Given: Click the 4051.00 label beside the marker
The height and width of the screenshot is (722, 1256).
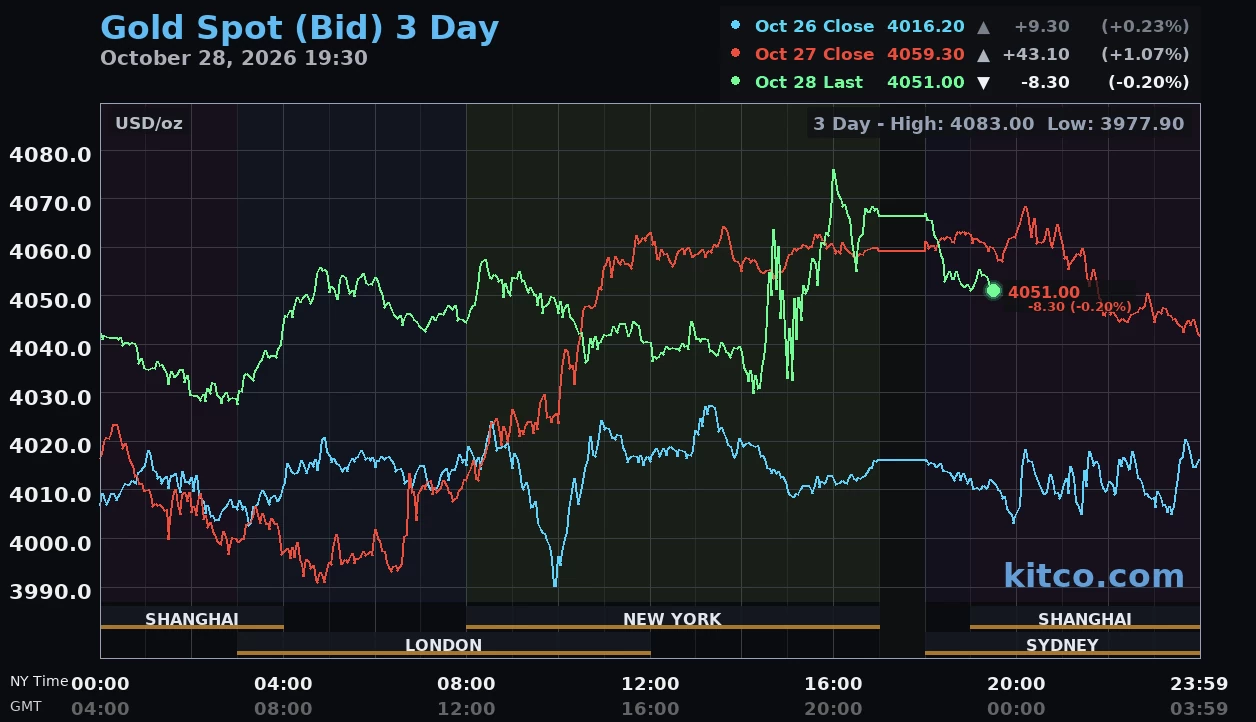Looking at the screenshot, I should tap(1044, 292).
